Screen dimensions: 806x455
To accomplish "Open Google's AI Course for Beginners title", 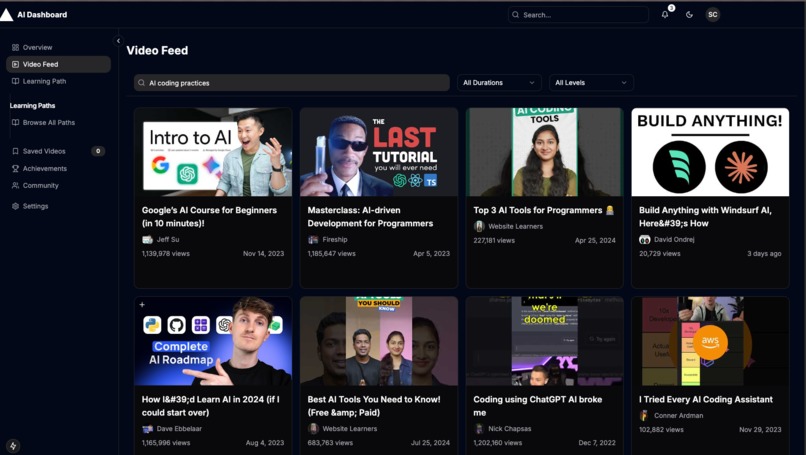I will 209,217.
